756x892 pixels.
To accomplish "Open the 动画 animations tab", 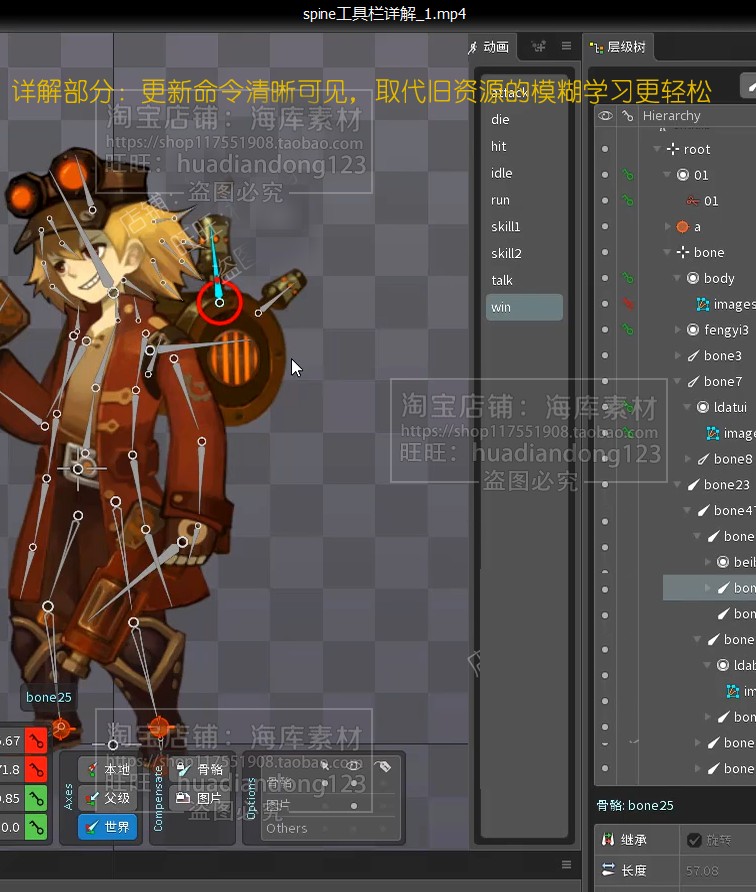I will tap(489, 47).
